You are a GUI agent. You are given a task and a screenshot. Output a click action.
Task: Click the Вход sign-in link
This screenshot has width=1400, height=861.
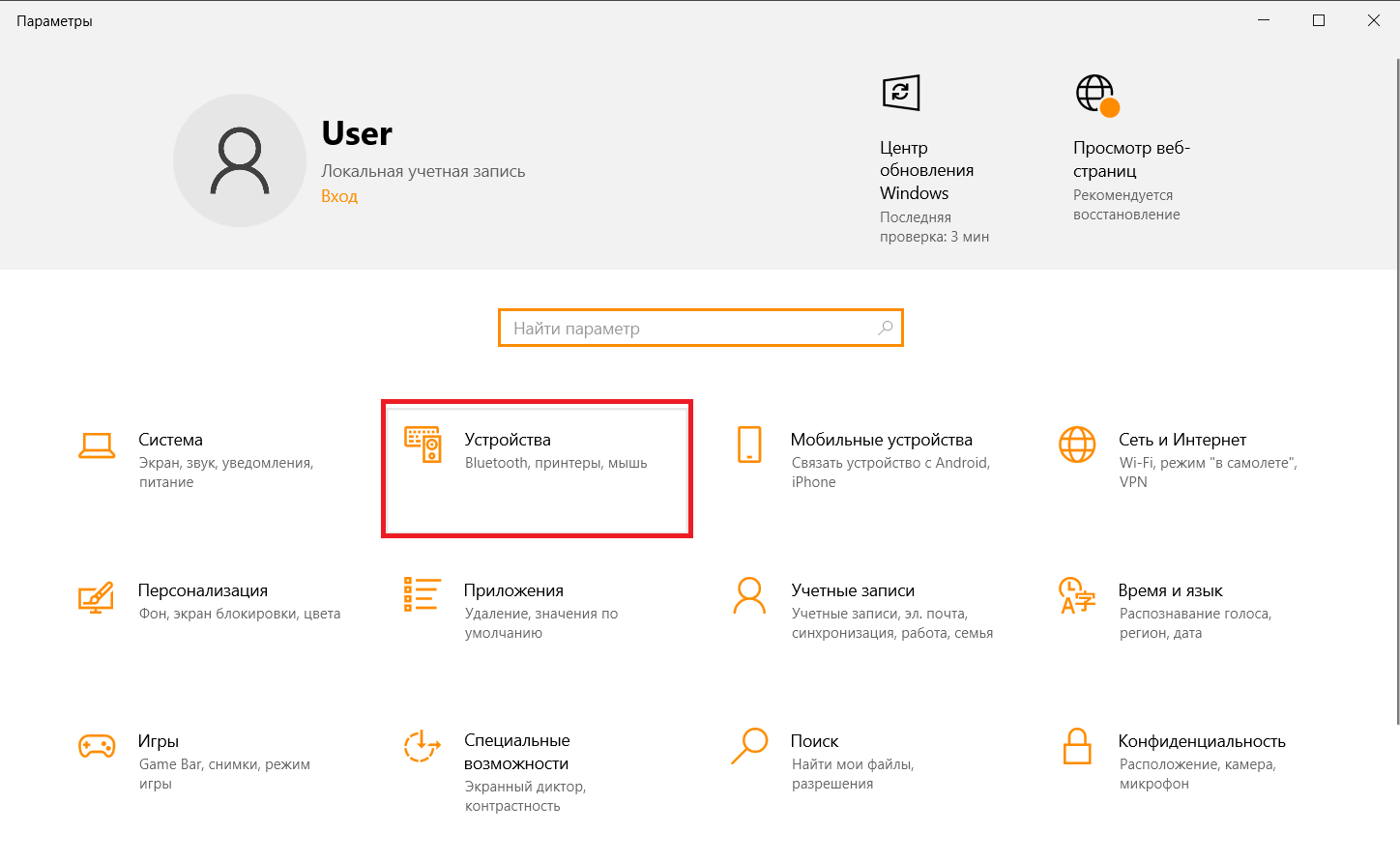(339, 196)
